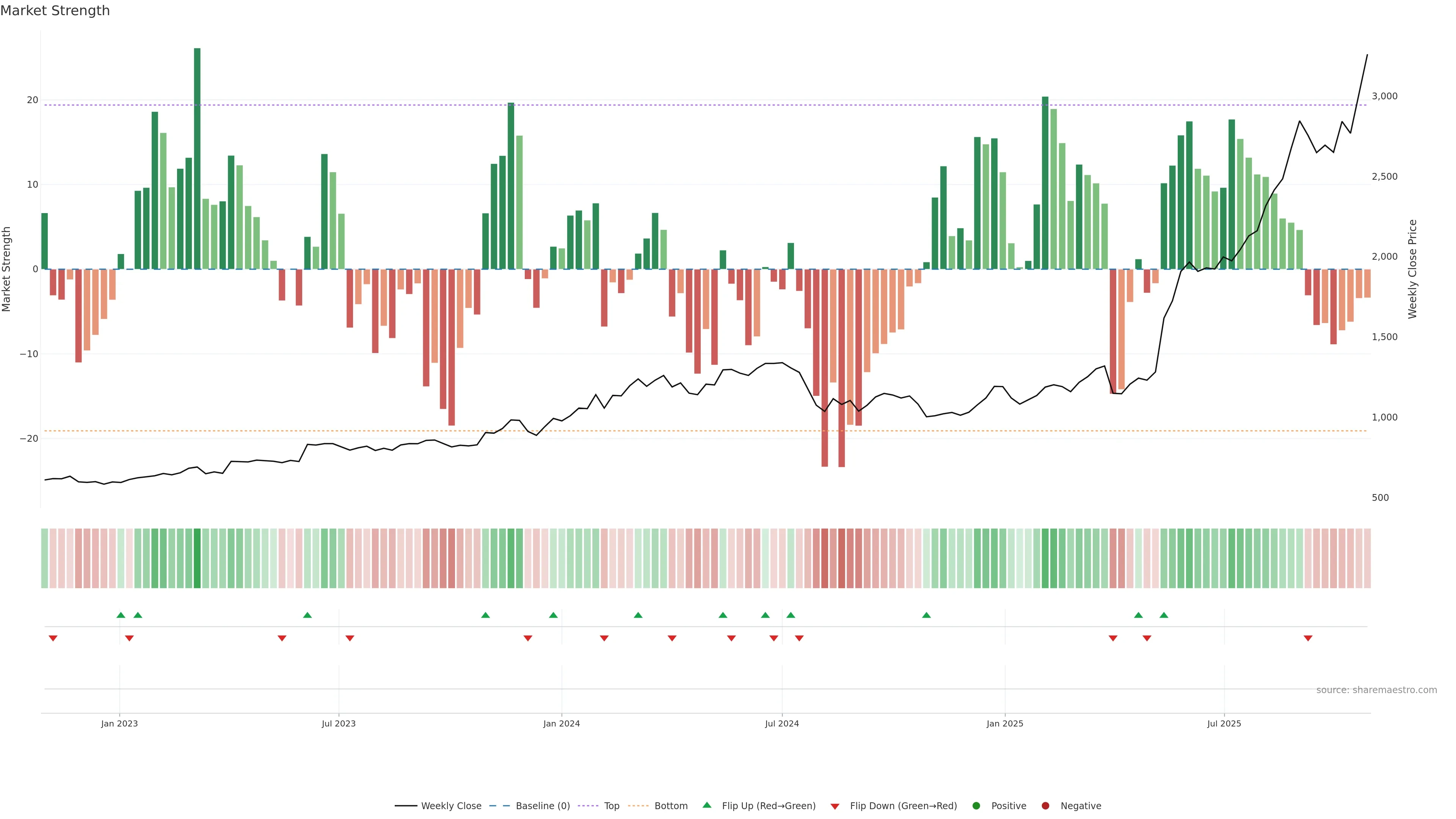This screenshot has height=819, width=1456.
Task: Click the Weekly Close Price axis title
Action: pos(1412,269)
